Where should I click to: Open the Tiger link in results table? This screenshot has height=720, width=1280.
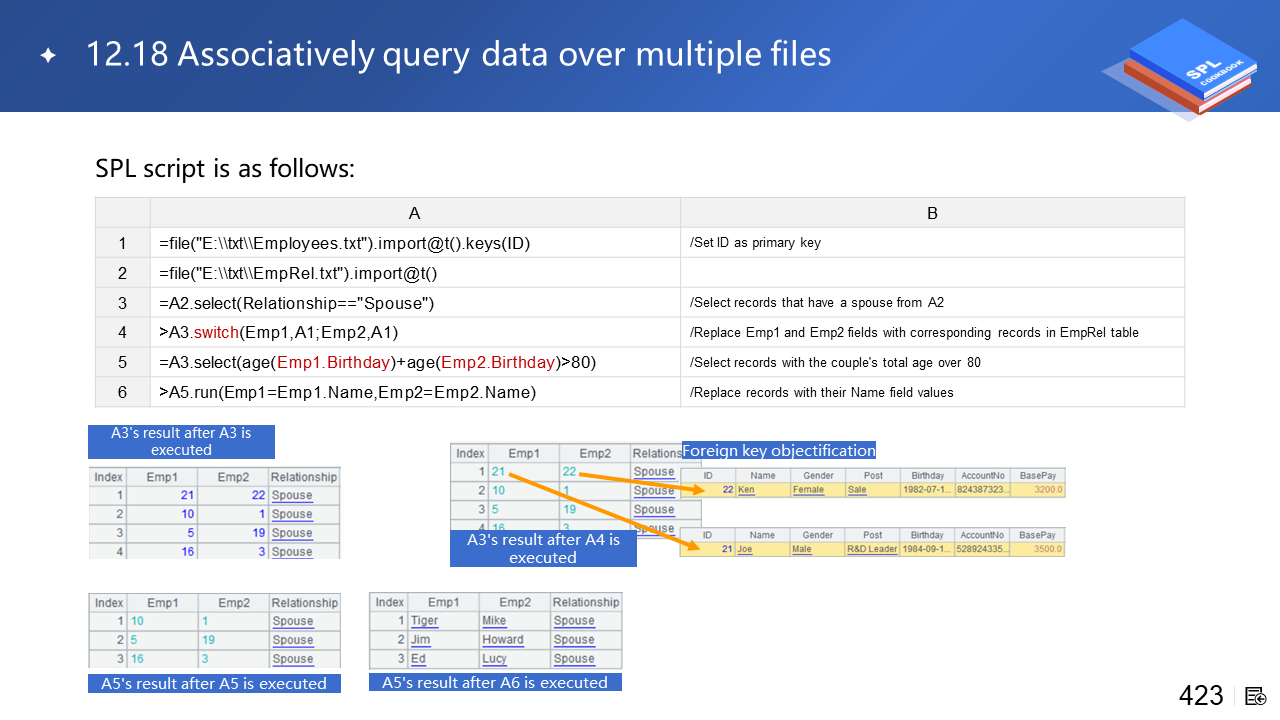pyautogui.click(x=424, y=621)
